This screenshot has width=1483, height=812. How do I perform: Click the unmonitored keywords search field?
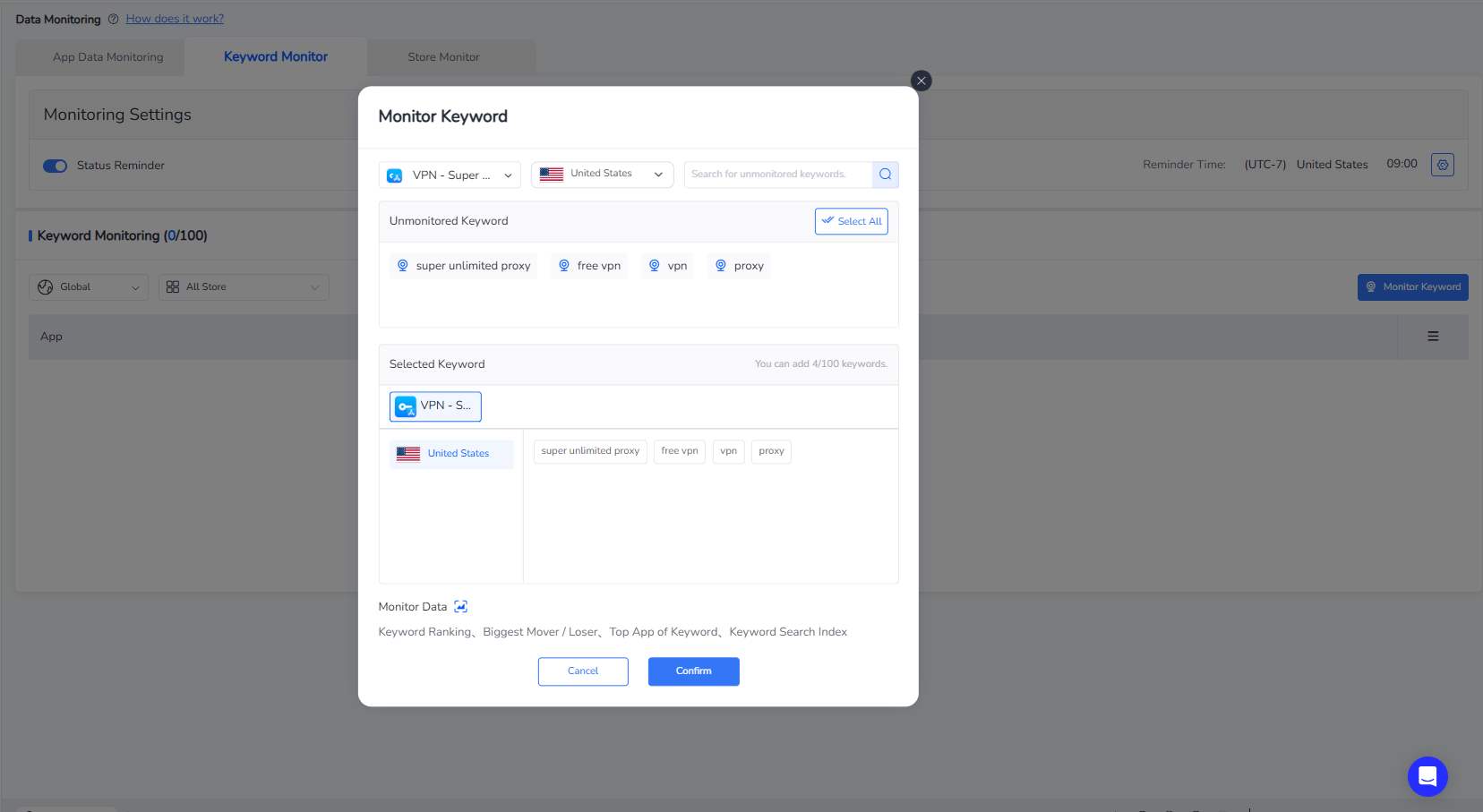776,175
